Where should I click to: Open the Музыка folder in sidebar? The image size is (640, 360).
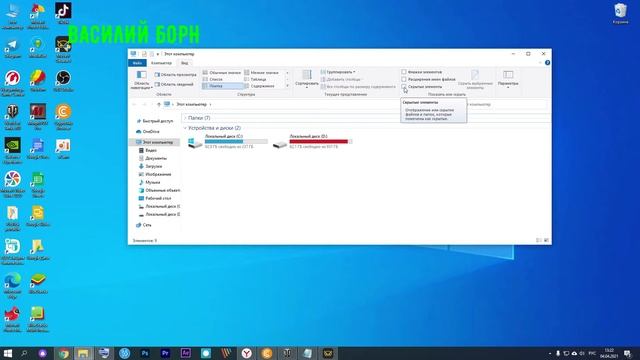[149, 182]
